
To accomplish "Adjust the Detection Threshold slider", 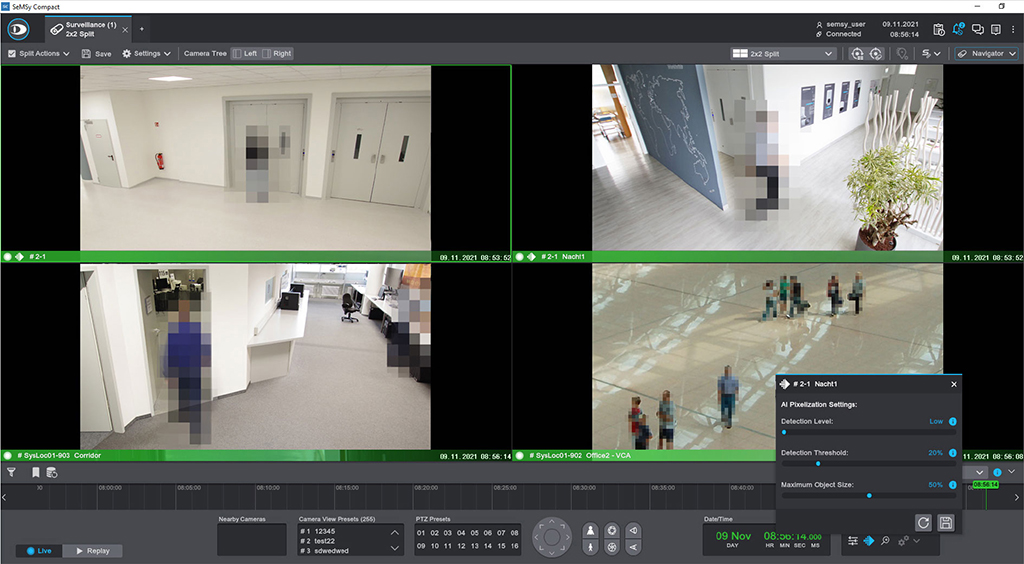I will (818, 463).
